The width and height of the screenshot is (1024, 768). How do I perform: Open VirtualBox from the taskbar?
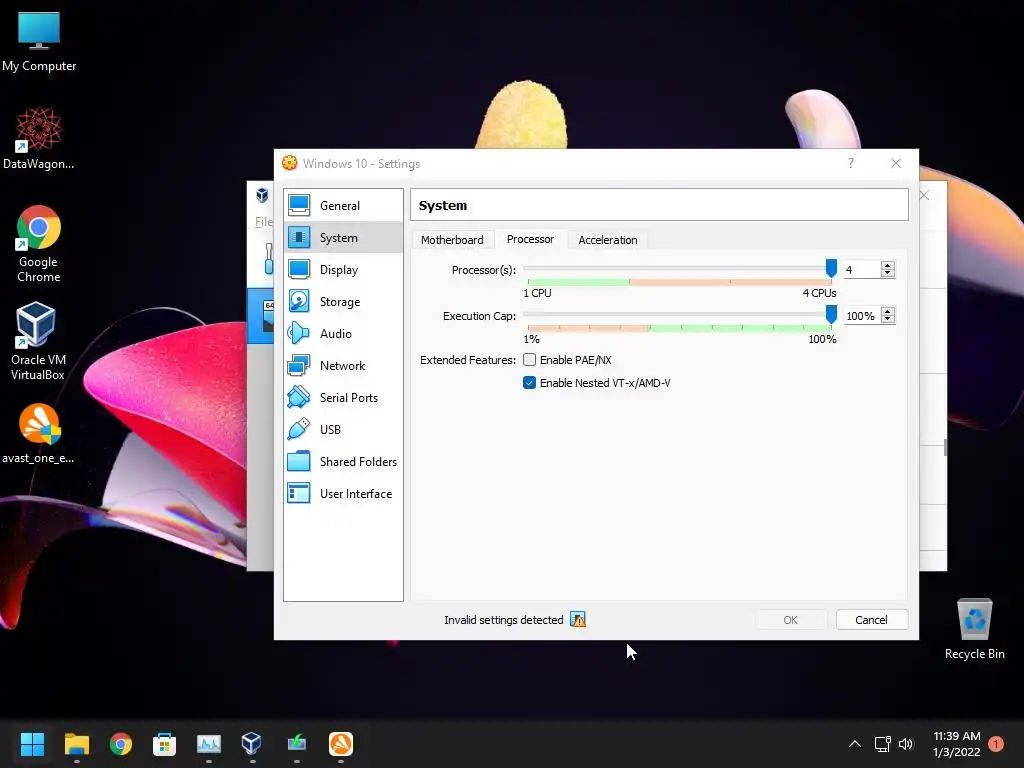[x=252, y=744]
